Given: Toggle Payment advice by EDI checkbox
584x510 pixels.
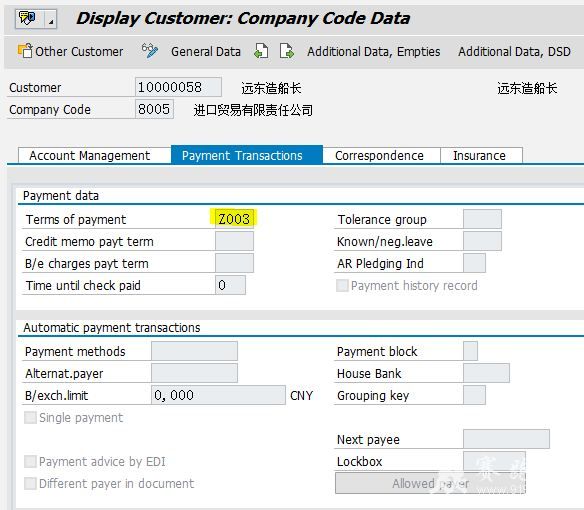Looking at the screenshot, I should (x=30, y=462).
